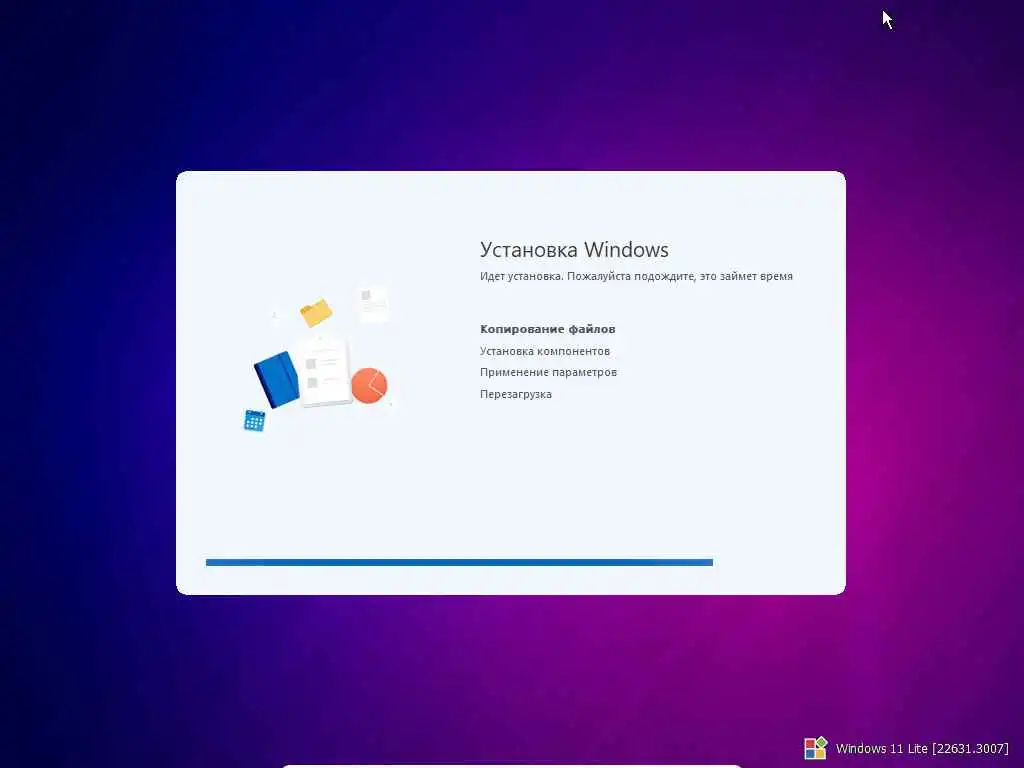1024x768 pixels.
Task: Click the 'Установка Windows' heading
Action: pos(574,249)
